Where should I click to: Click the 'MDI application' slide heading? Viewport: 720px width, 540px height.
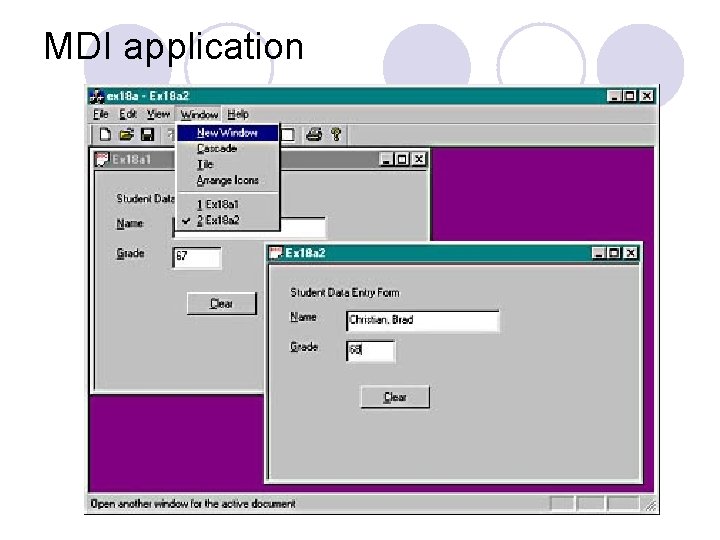tap(174, 46)
